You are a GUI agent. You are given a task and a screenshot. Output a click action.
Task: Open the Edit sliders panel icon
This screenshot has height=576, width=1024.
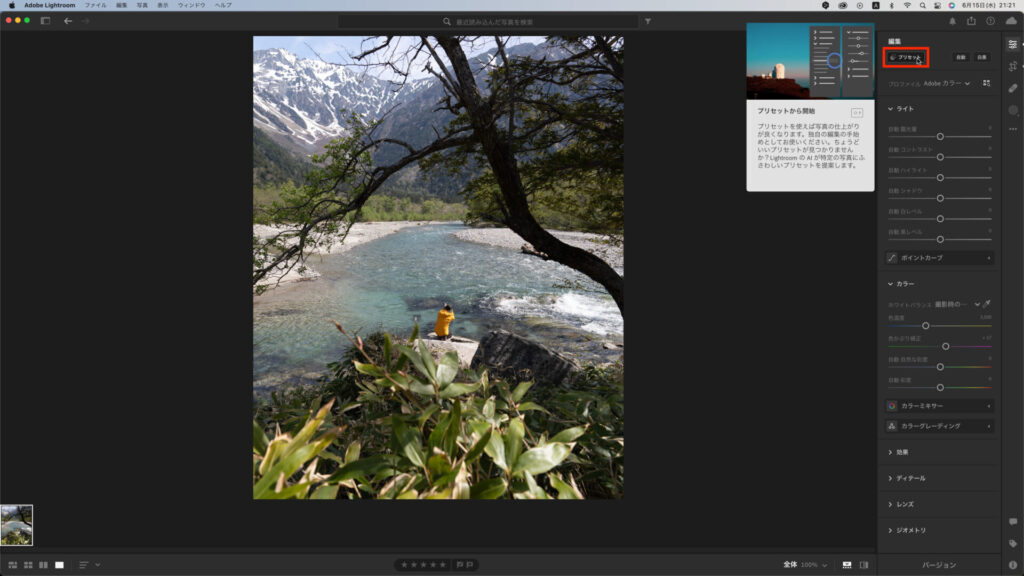[x=1012, y=44]
